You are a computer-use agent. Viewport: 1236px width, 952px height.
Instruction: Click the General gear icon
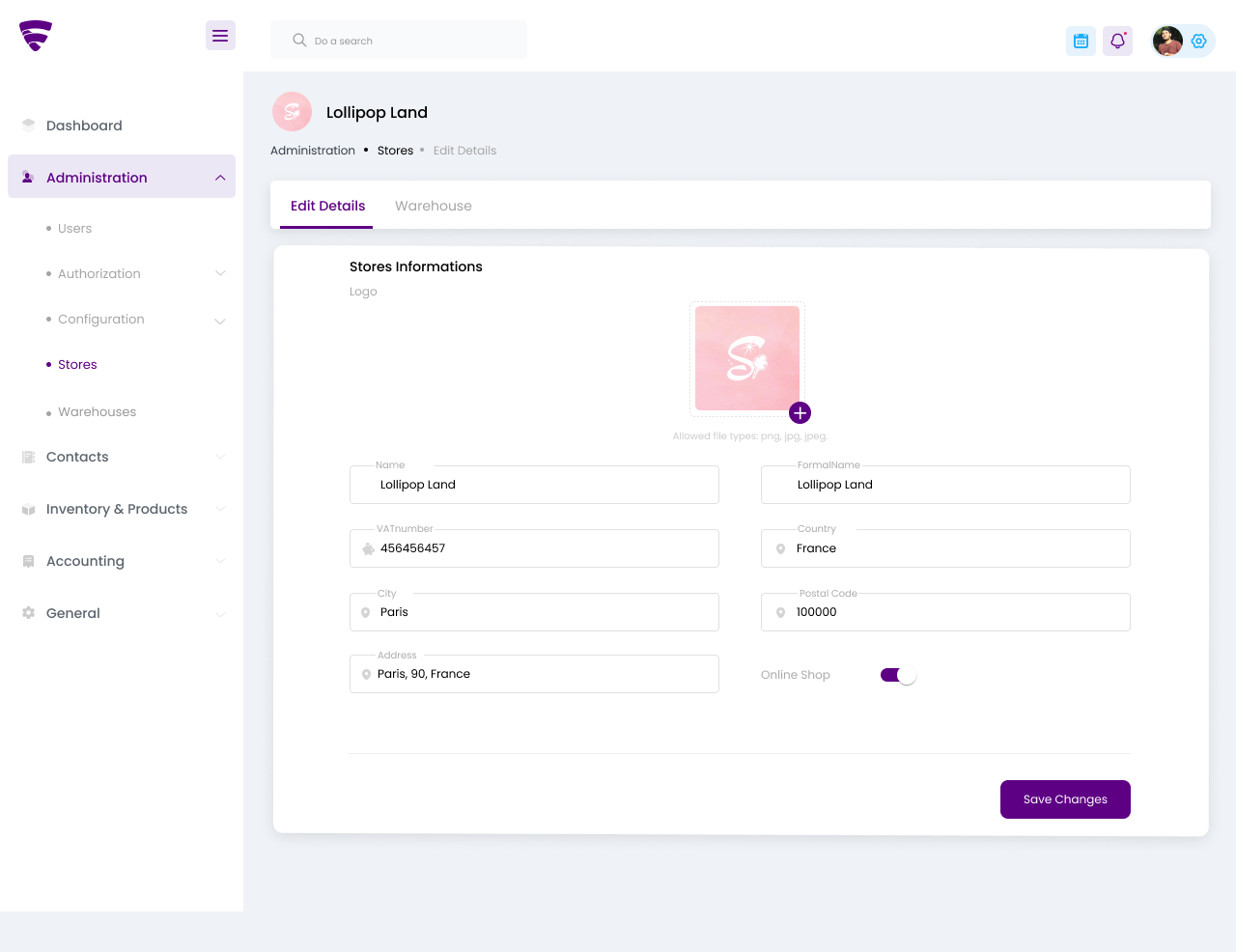(x=28, y=613)
